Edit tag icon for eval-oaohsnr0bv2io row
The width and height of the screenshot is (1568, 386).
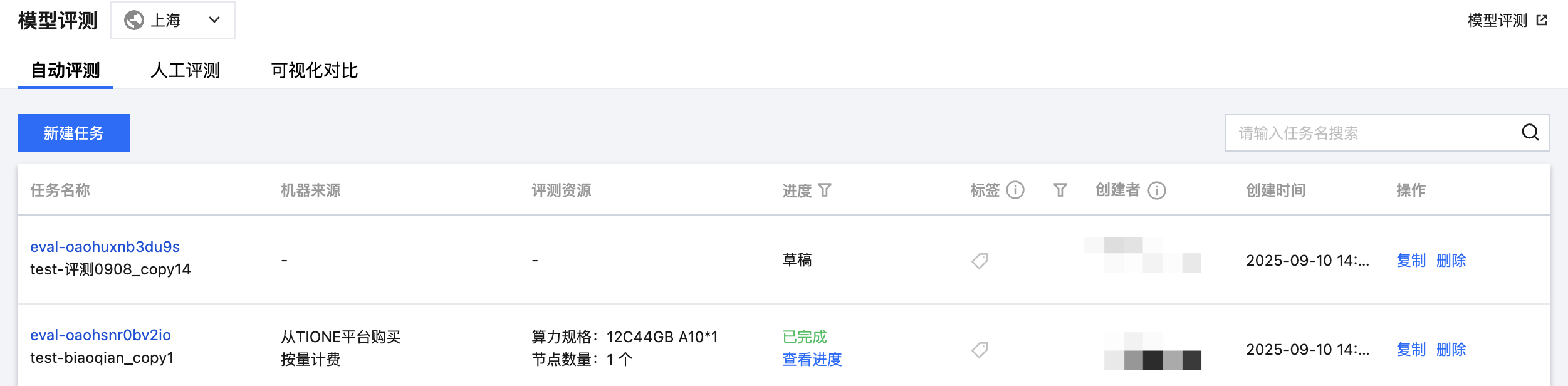coord(980,350)
